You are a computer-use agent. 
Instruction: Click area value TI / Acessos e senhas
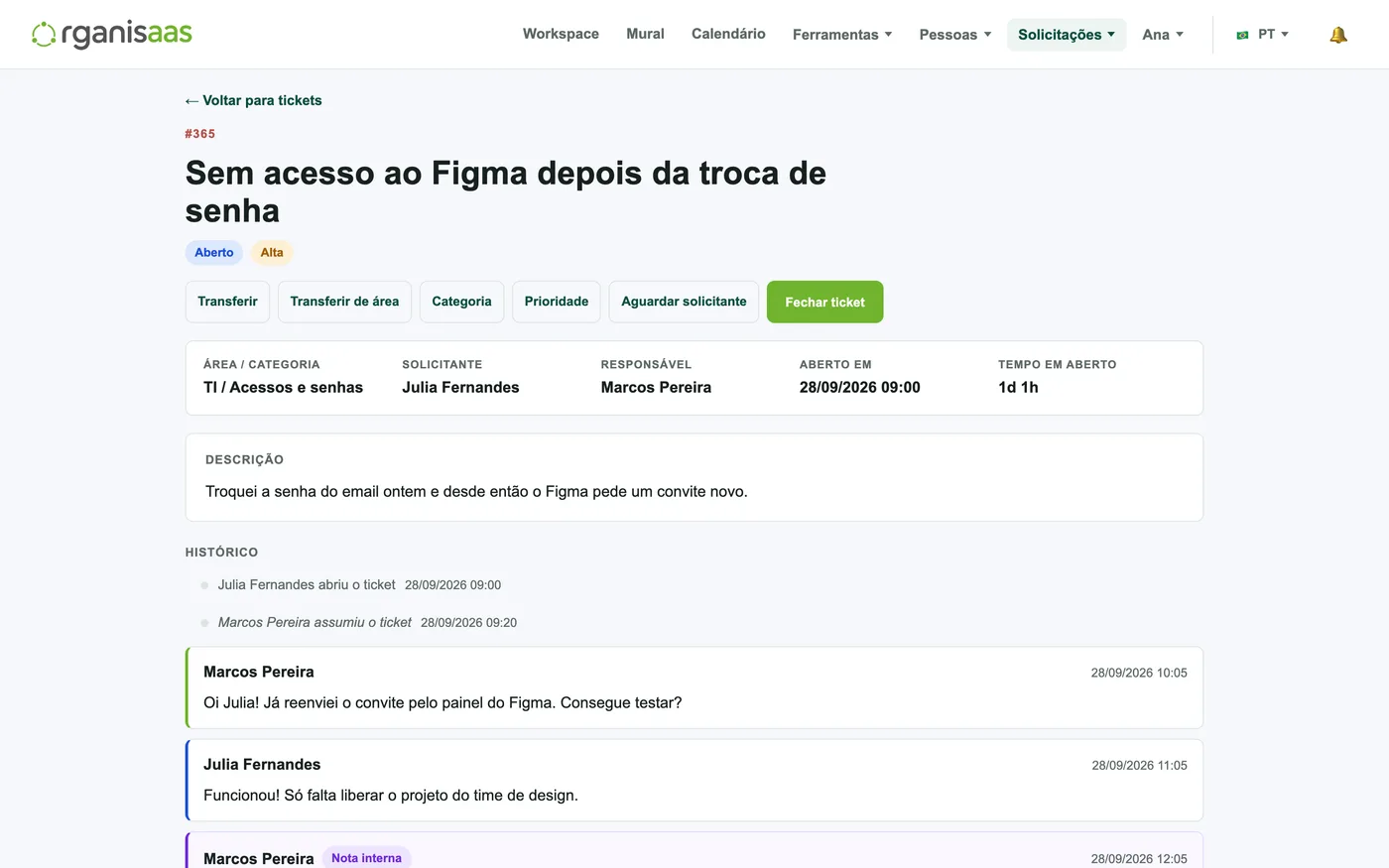(x=283, y=388)
